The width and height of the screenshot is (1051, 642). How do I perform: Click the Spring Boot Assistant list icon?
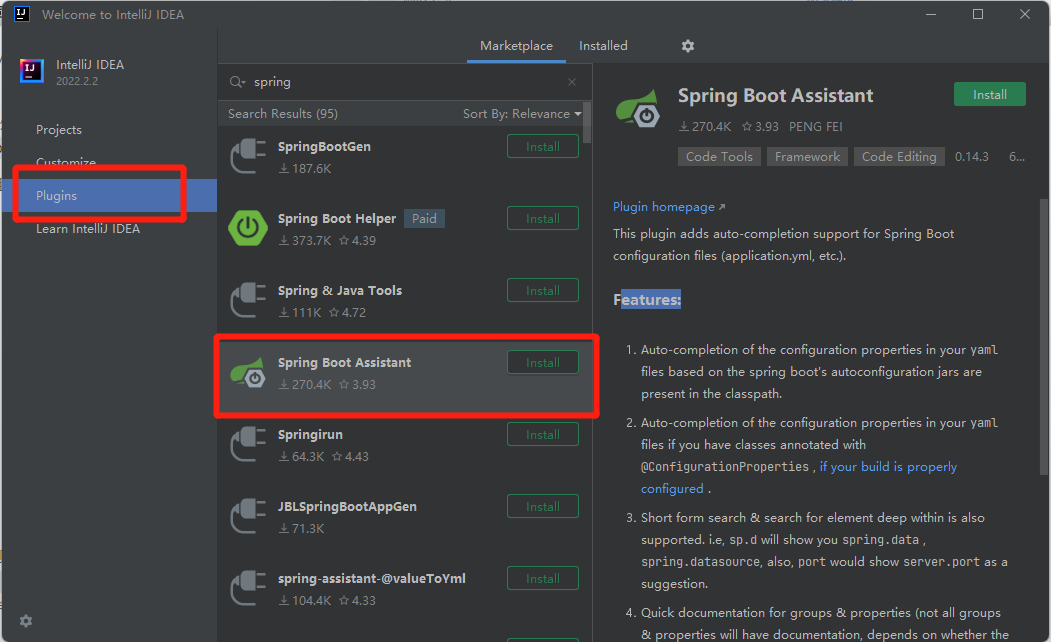[x=248, y=373]
